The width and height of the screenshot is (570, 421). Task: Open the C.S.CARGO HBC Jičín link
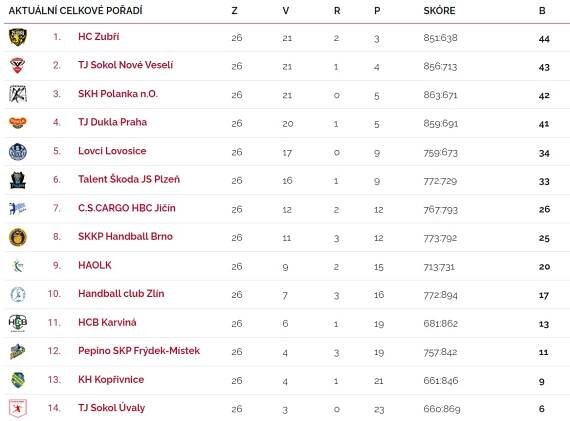pos(127,208)
